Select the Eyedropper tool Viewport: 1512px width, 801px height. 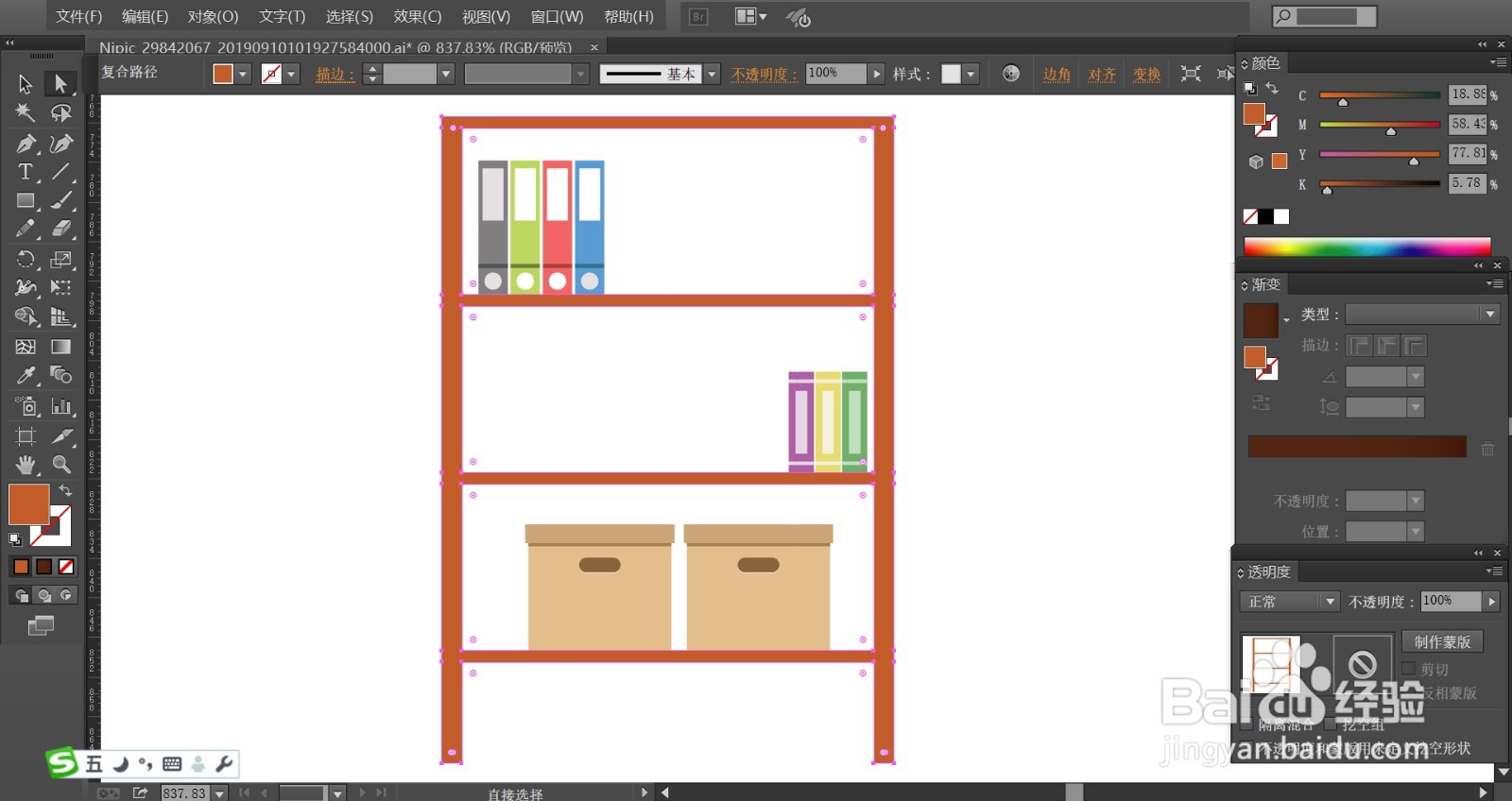pyautogui.click(x=26, y=376)
